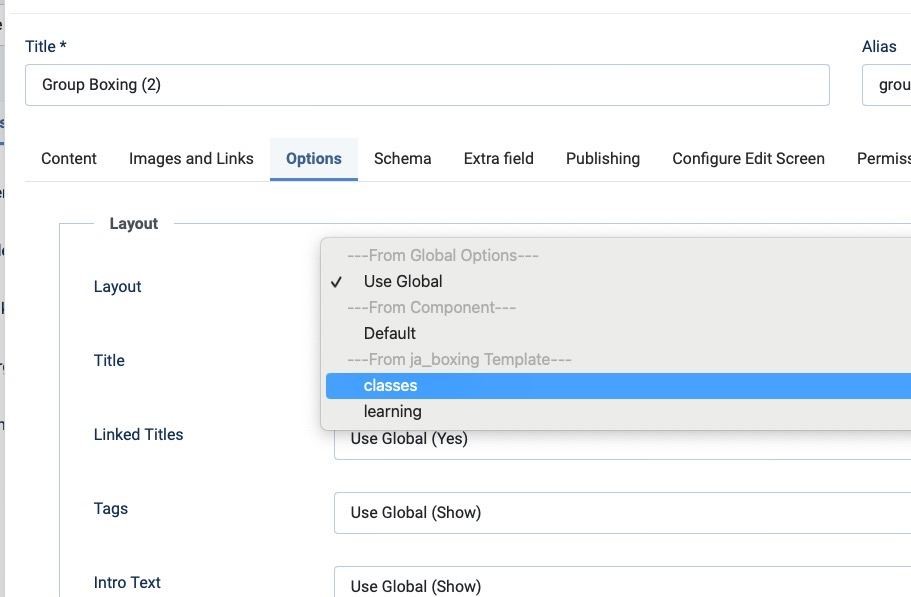Choose Use Global in the layout list
This screenshot has width=911, height=597.
pyautogui.click(x=403, y=281)
